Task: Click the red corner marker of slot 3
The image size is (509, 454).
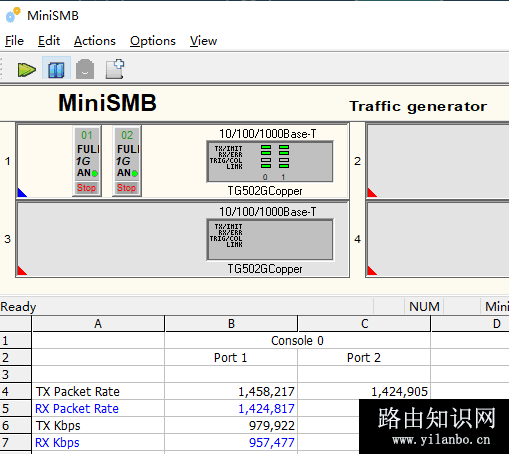Action: coord(21,271)
